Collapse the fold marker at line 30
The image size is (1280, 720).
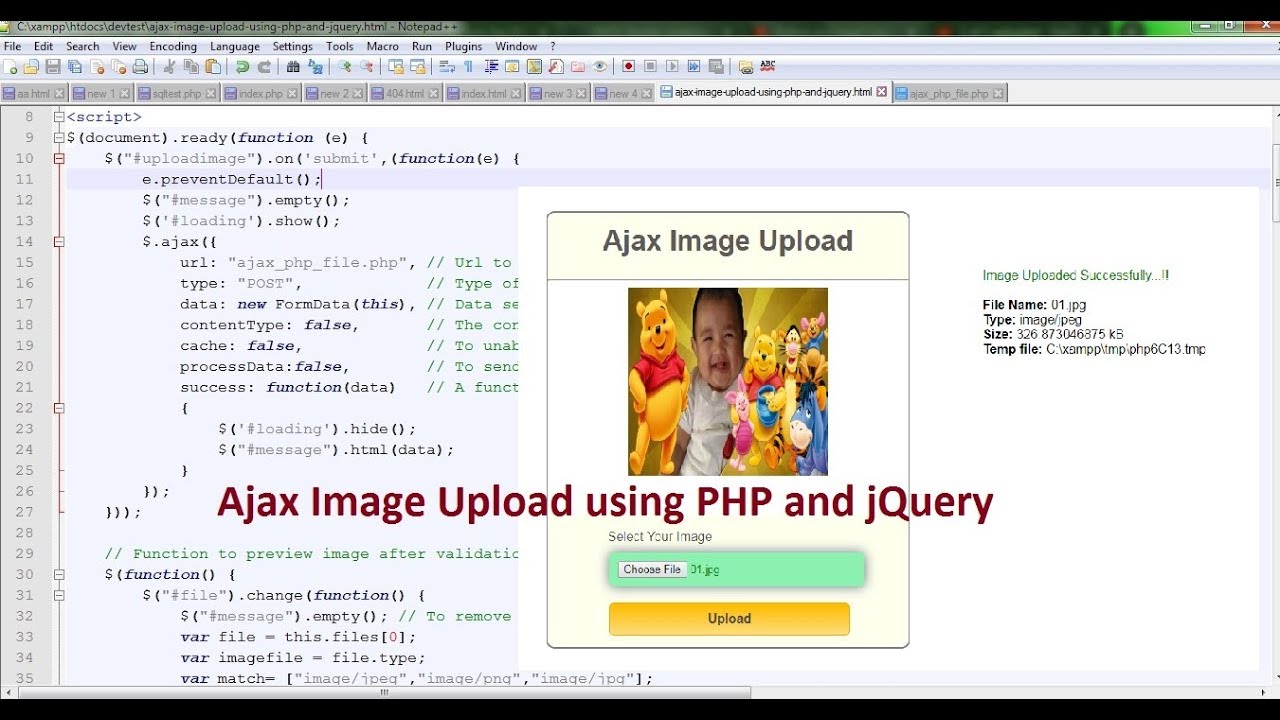(59, 574)
